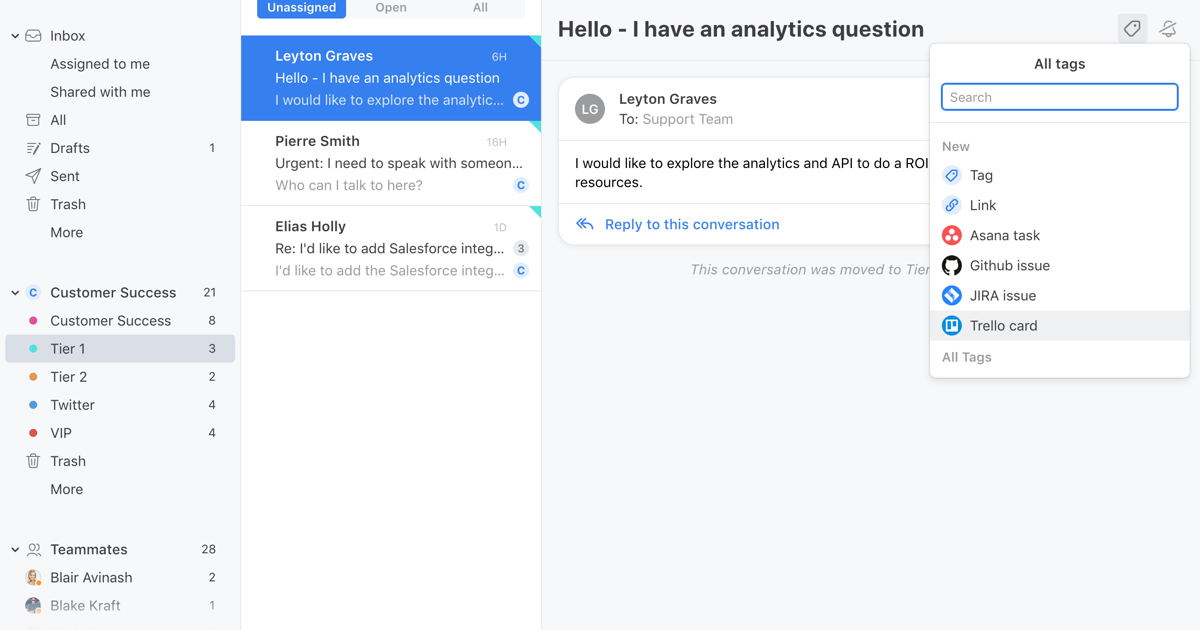This screenshot has height=630, width=1200.
Task: Collapse the Customer Success section
Action: tap(14, 292)
